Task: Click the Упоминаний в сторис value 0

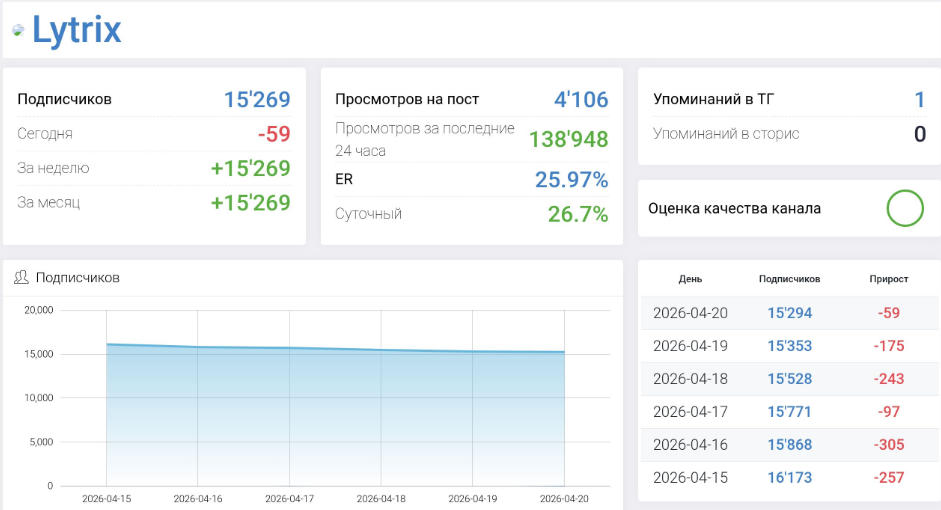Action: [x=919, y=134]
